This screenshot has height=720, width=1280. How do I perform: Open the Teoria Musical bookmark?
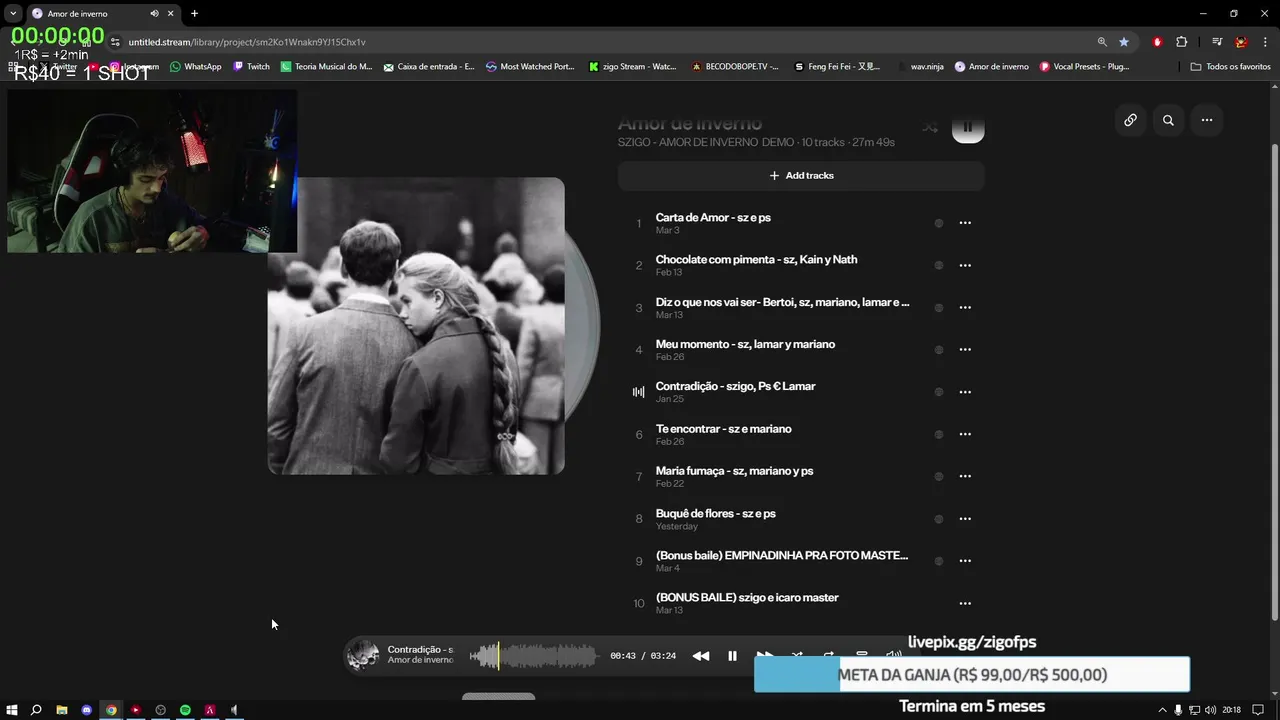[x=327, y=67]
